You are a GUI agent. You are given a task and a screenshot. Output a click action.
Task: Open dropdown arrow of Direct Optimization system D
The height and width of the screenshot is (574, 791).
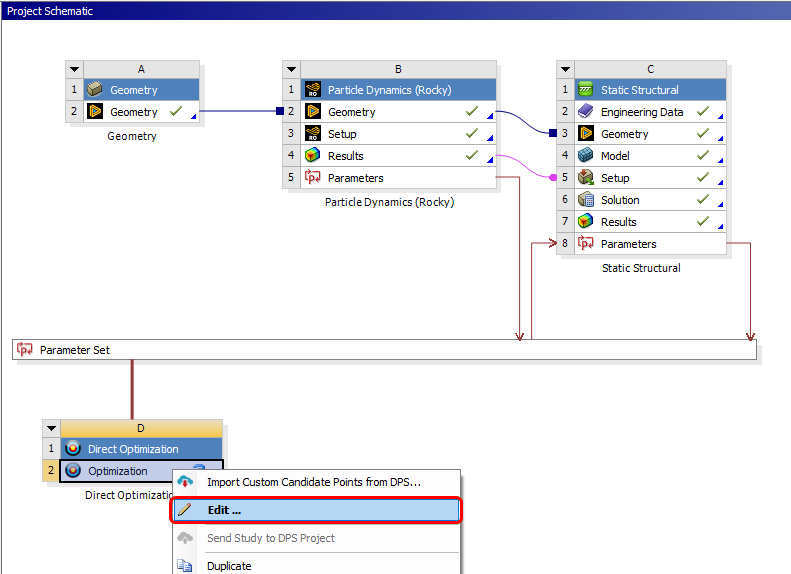tap(51, 428)
